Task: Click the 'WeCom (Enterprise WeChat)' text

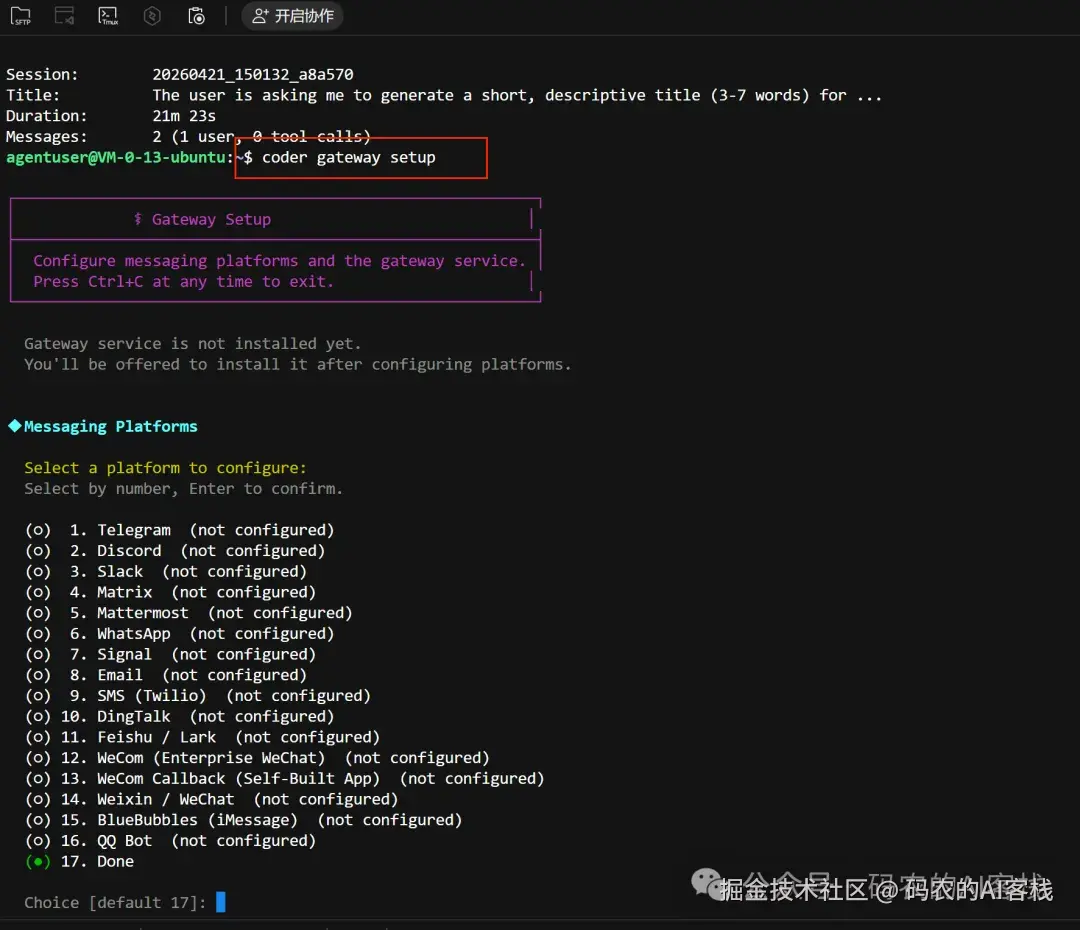Action: click(211, 758)
